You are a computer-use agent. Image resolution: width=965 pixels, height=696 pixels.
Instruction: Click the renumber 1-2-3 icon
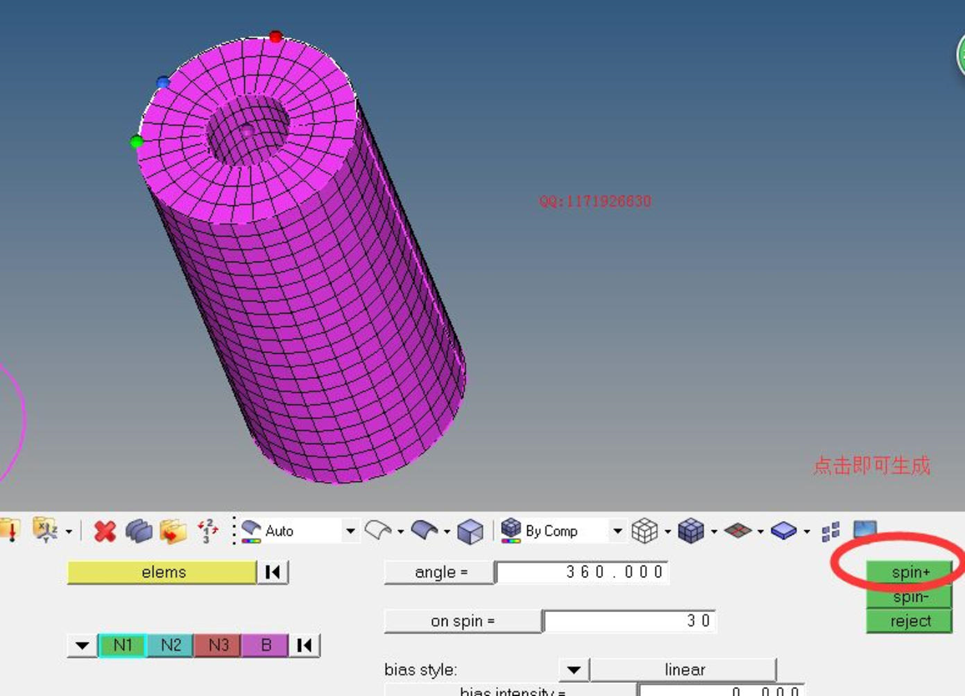pos(208,530)
